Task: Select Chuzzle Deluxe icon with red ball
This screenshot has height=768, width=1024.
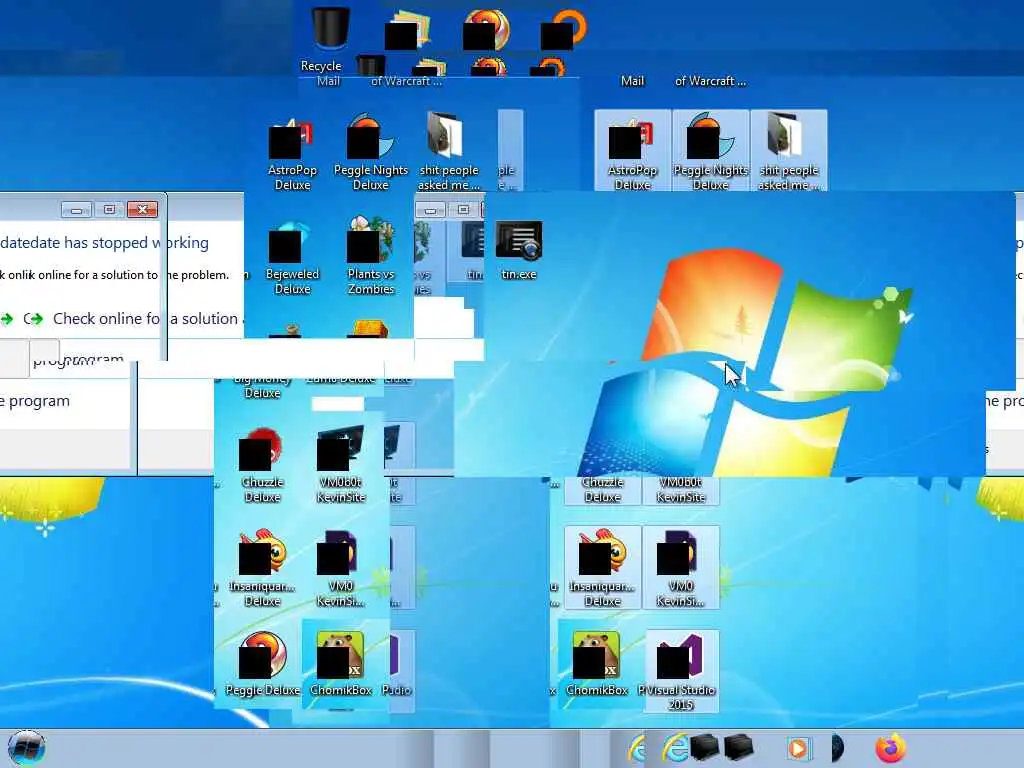Action: [262, 466]
